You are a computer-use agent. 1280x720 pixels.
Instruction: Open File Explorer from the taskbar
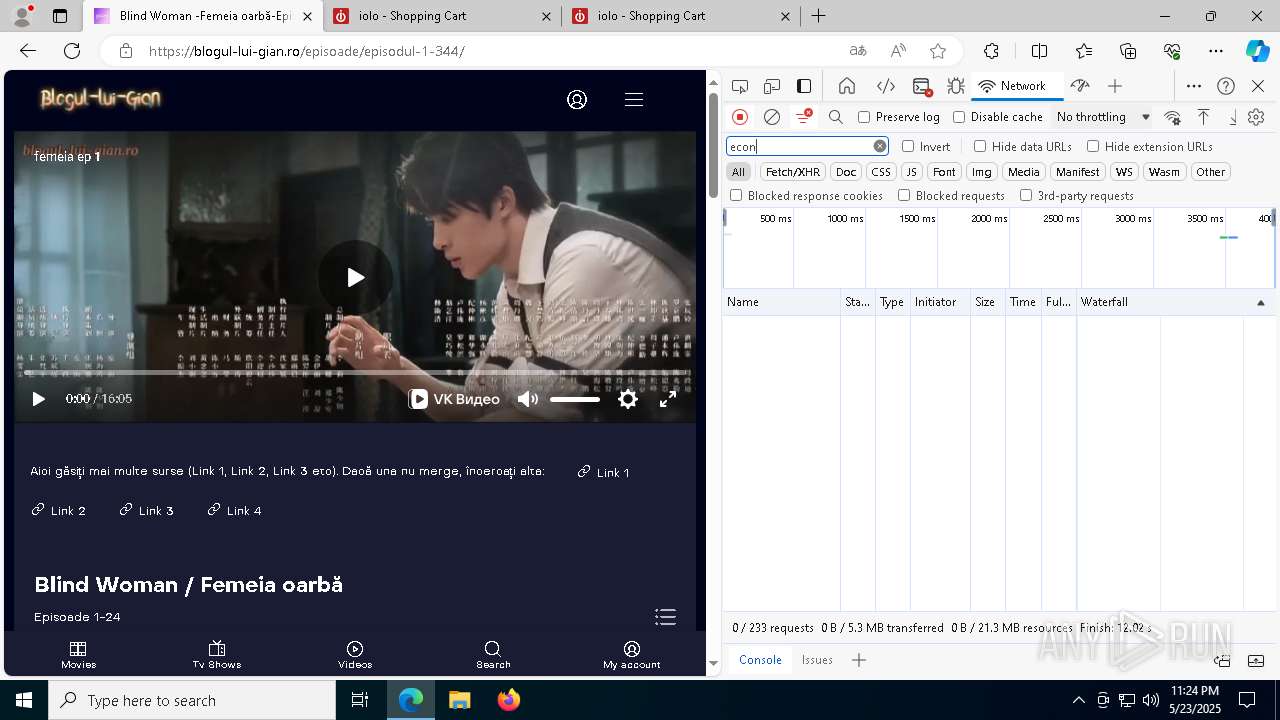[459, 700]
